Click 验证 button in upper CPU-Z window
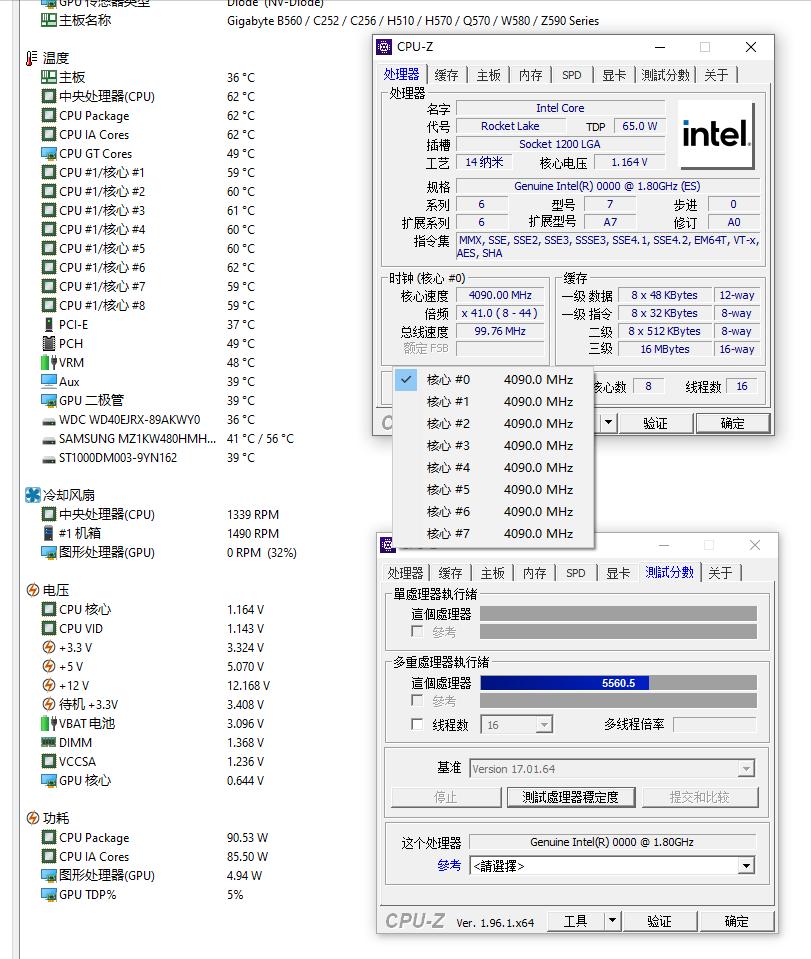Image resolution: width=811 pixels, height=959 pixels. (x=655, y=423)
